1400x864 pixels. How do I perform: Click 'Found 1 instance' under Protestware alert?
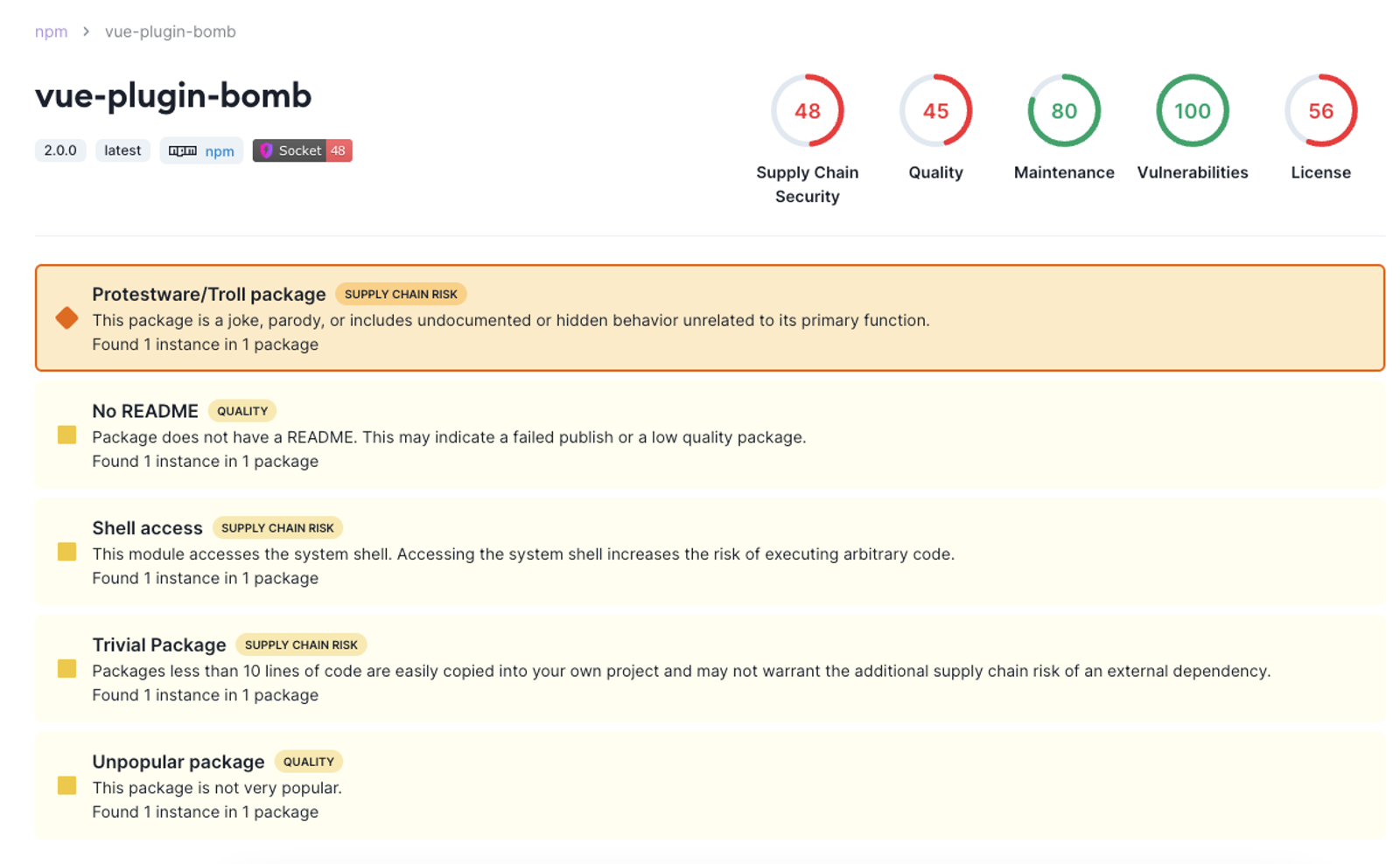pos(206,345)
